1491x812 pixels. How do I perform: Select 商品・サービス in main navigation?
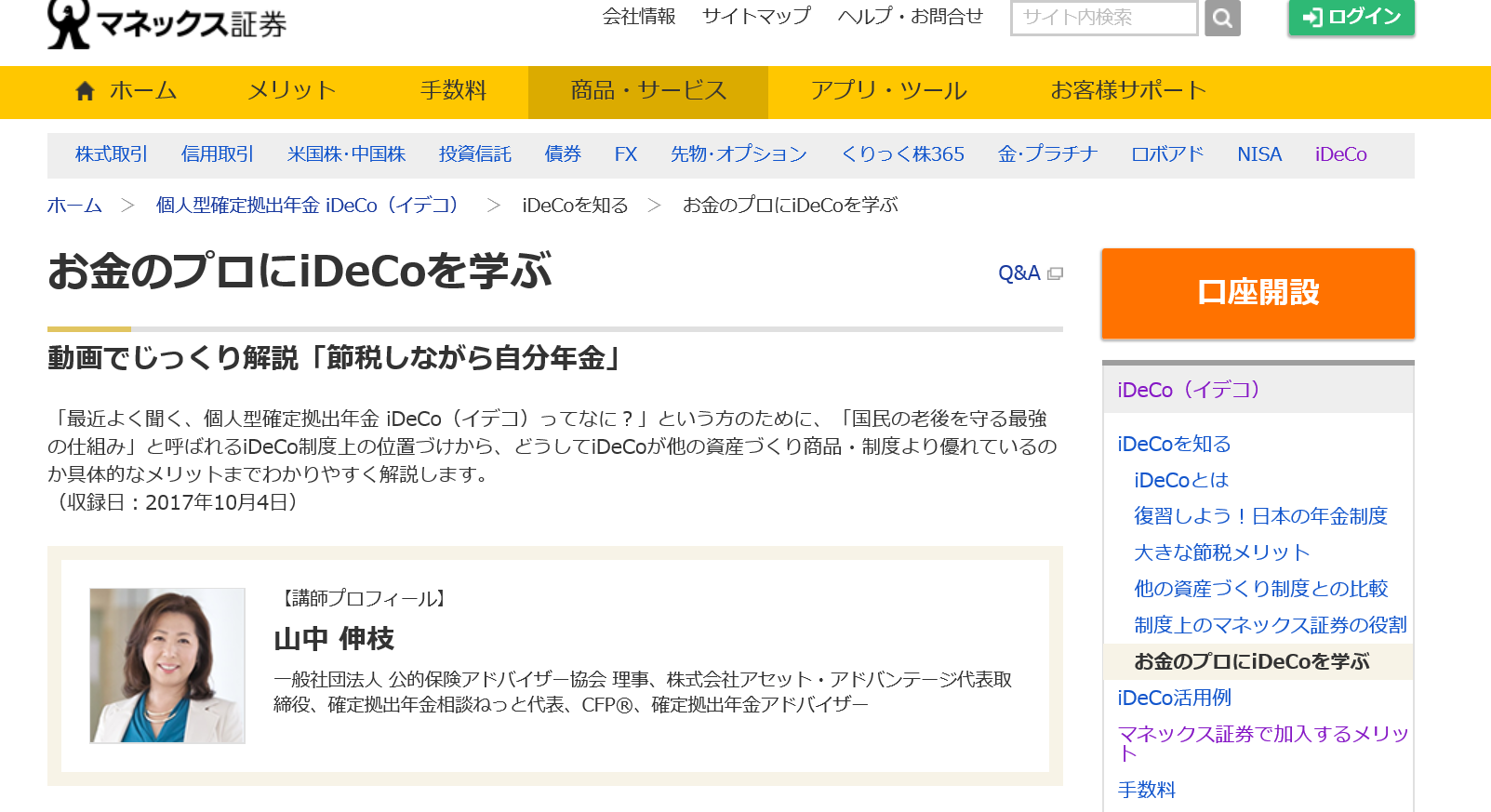point(648,91)
